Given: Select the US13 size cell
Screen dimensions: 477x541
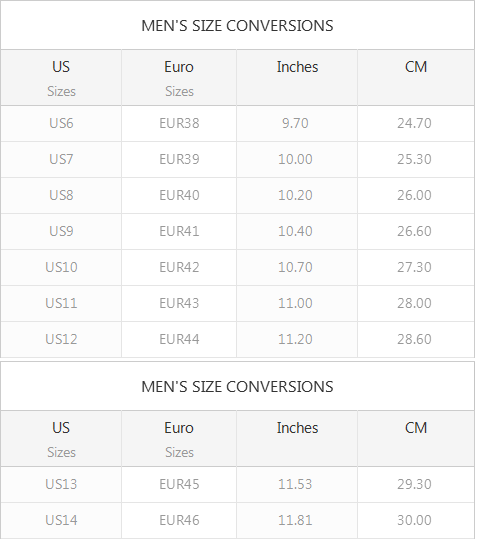Looking at the screenshot, I should coord(61,484).
